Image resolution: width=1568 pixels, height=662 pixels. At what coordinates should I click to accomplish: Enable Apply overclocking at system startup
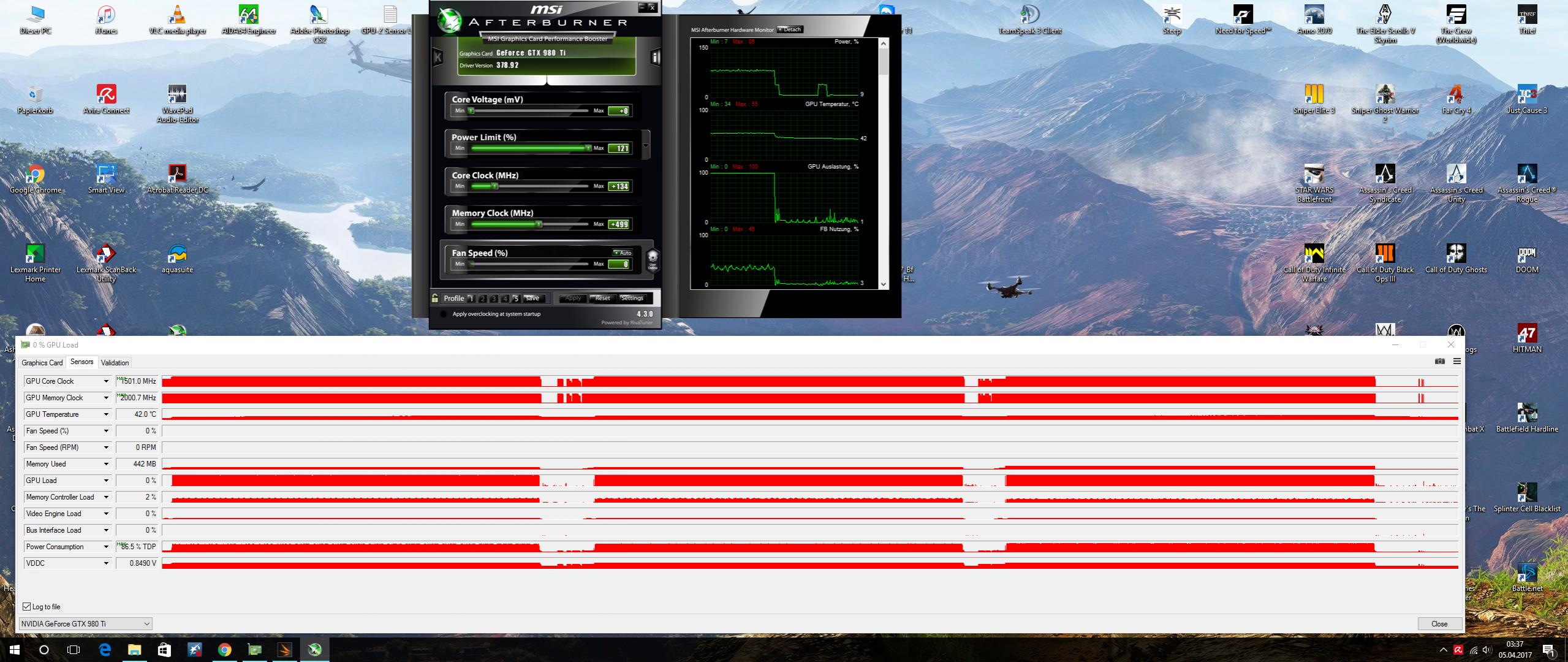tap(443, 314)
